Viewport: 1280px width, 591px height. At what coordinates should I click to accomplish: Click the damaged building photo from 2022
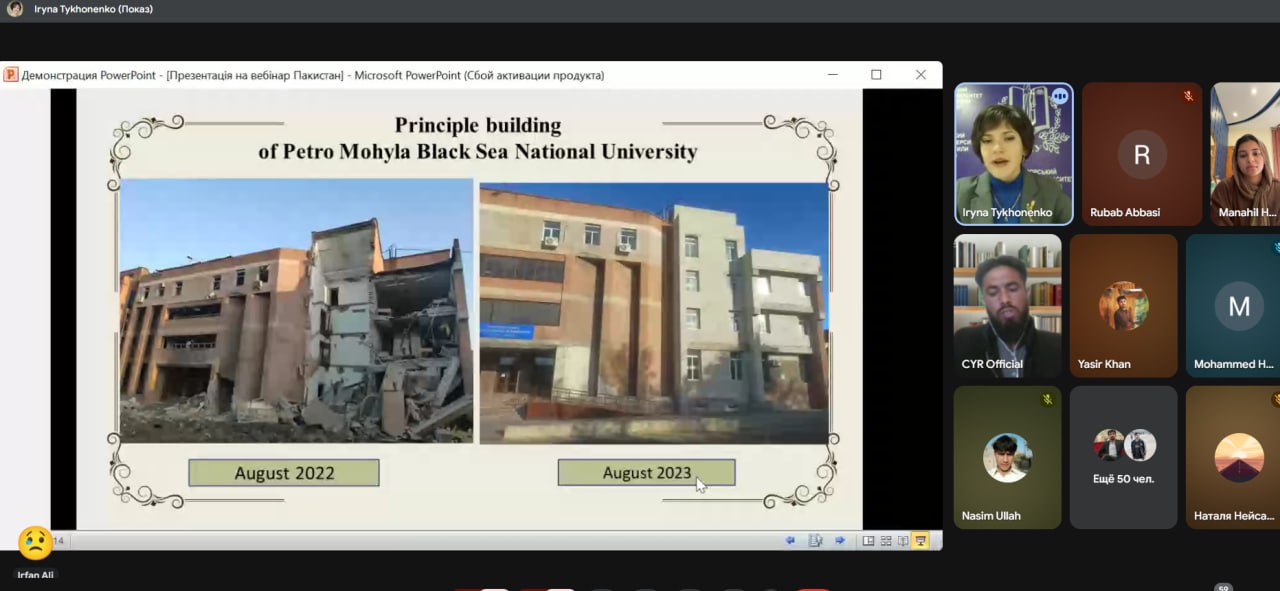tap(296, 311)
